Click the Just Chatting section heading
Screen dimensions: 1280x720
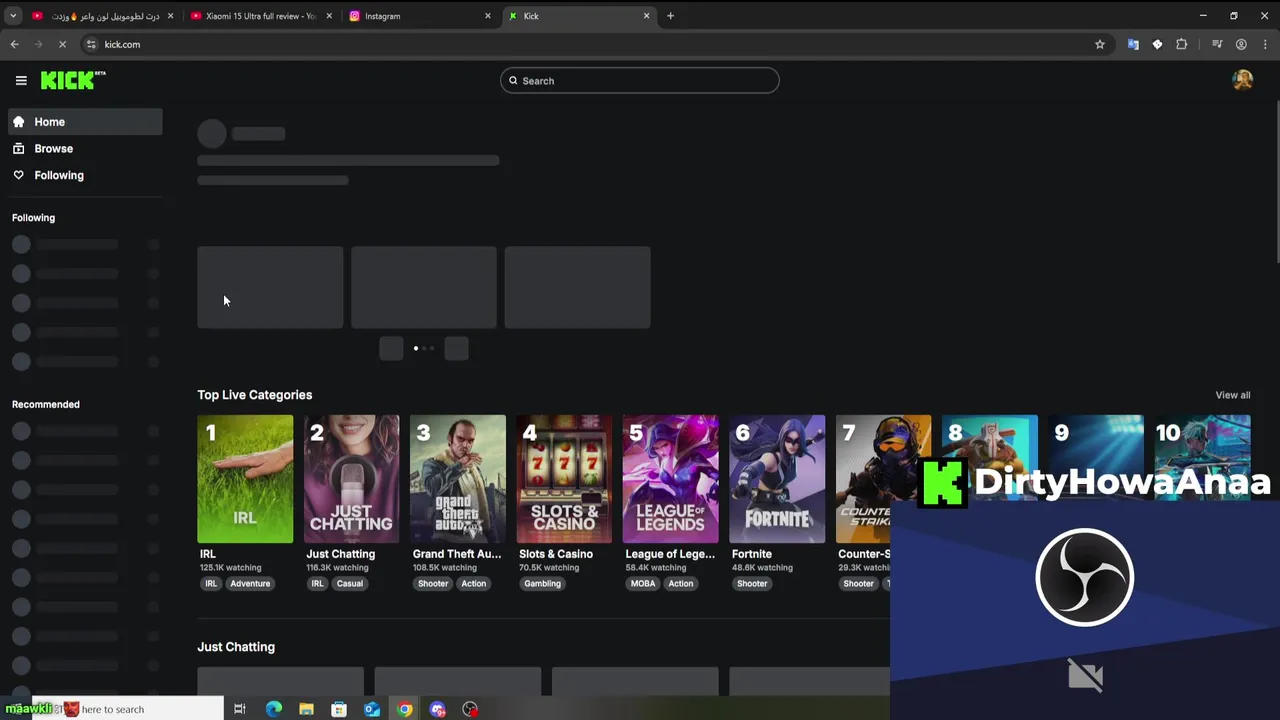pyautogui.click(x=236, y=647)
